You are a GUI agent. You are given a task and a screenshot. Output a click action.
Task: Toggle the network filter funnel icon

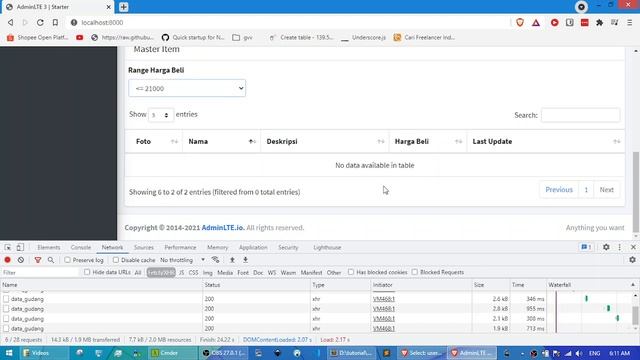click(x=38, y=260)
